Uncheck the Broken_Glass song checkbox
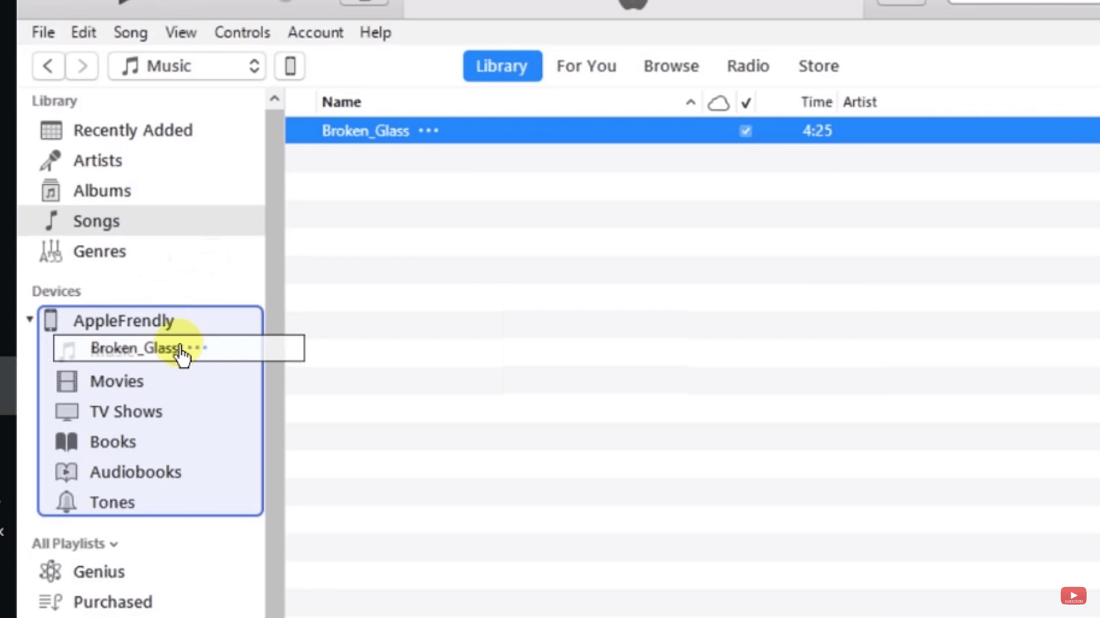Viewport: 1100px width, 618px height. pos(745,131)
